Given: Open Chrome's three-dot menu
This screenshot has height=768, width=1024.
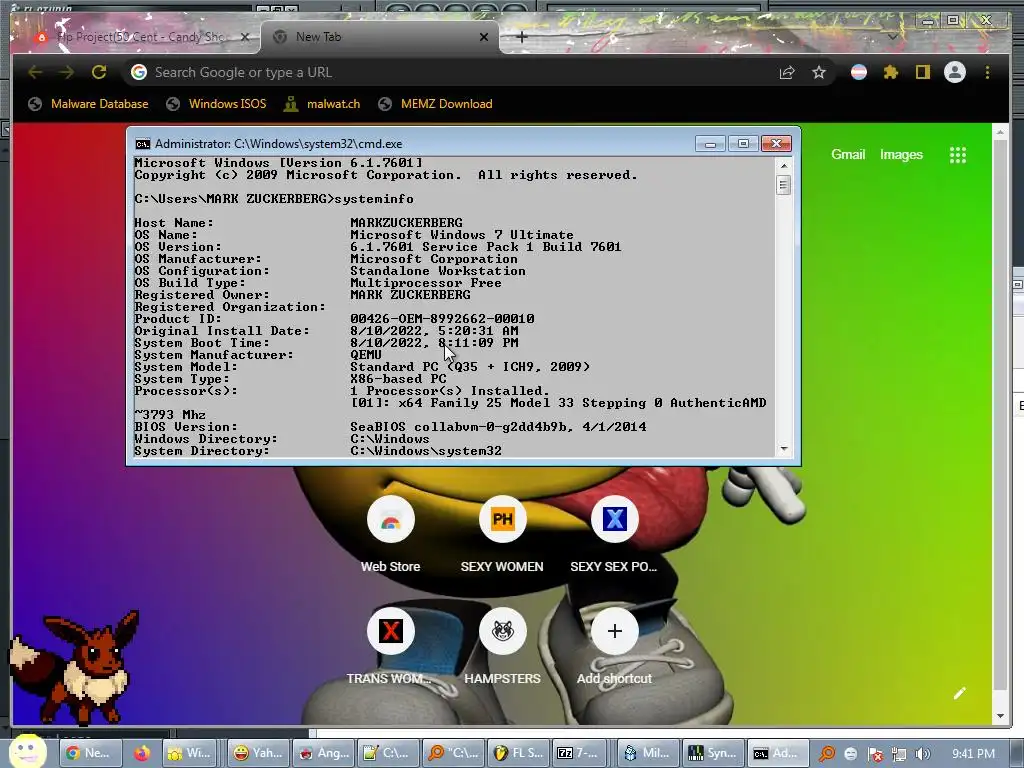Looking at the screenshot, I should coord(987,72).
